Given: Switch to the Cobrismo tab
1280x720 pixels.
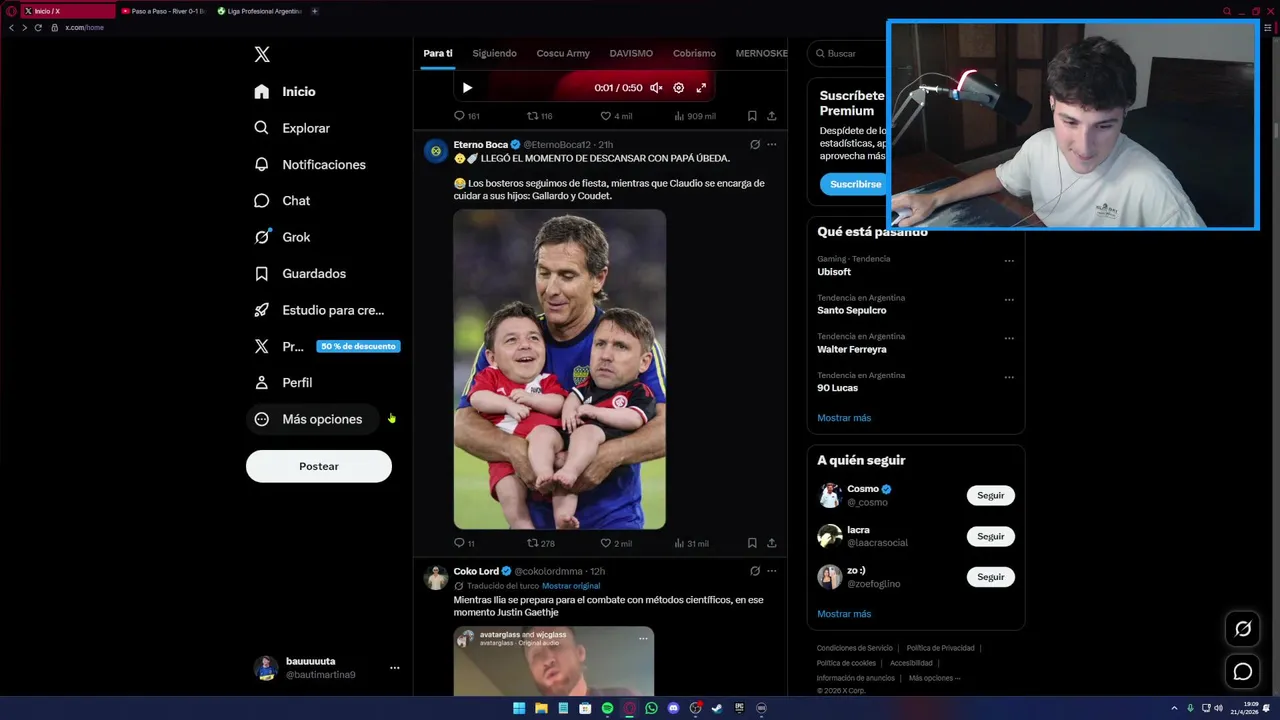Looking at the screenshot, I should click(x=694, y=53).
